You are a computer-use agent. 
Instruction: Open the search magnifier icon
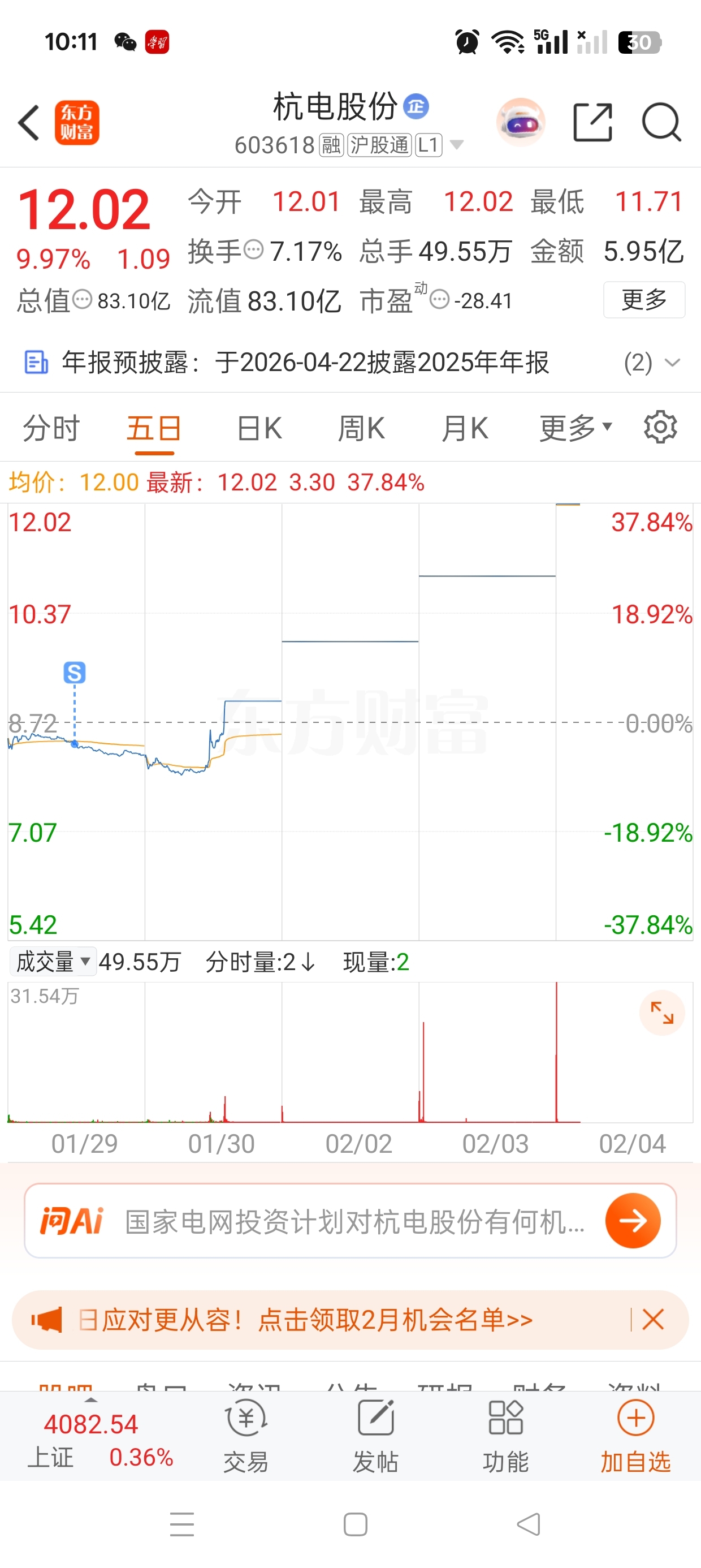pyautogui.click(x=661, y=122)
